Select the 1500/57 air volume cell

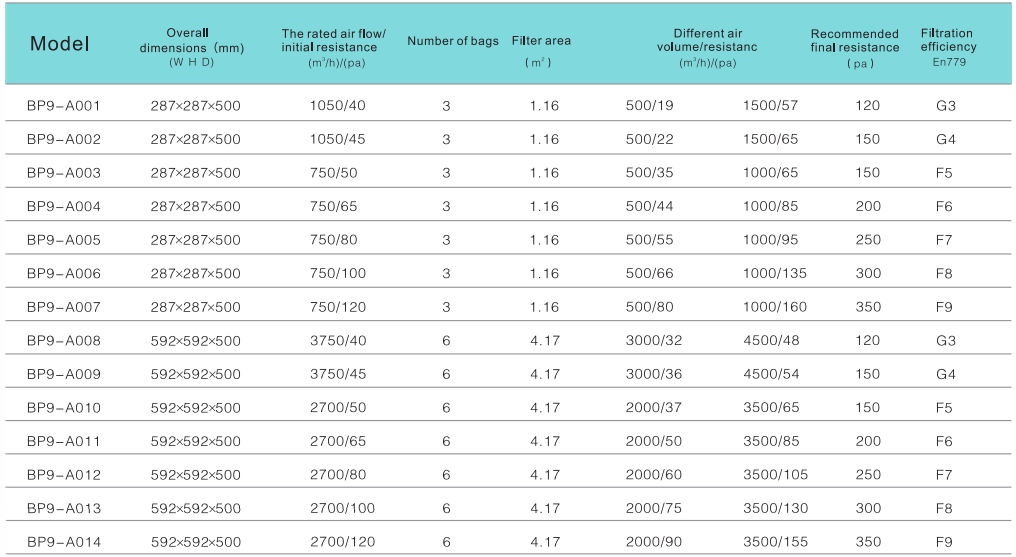(x=770, y=105)
